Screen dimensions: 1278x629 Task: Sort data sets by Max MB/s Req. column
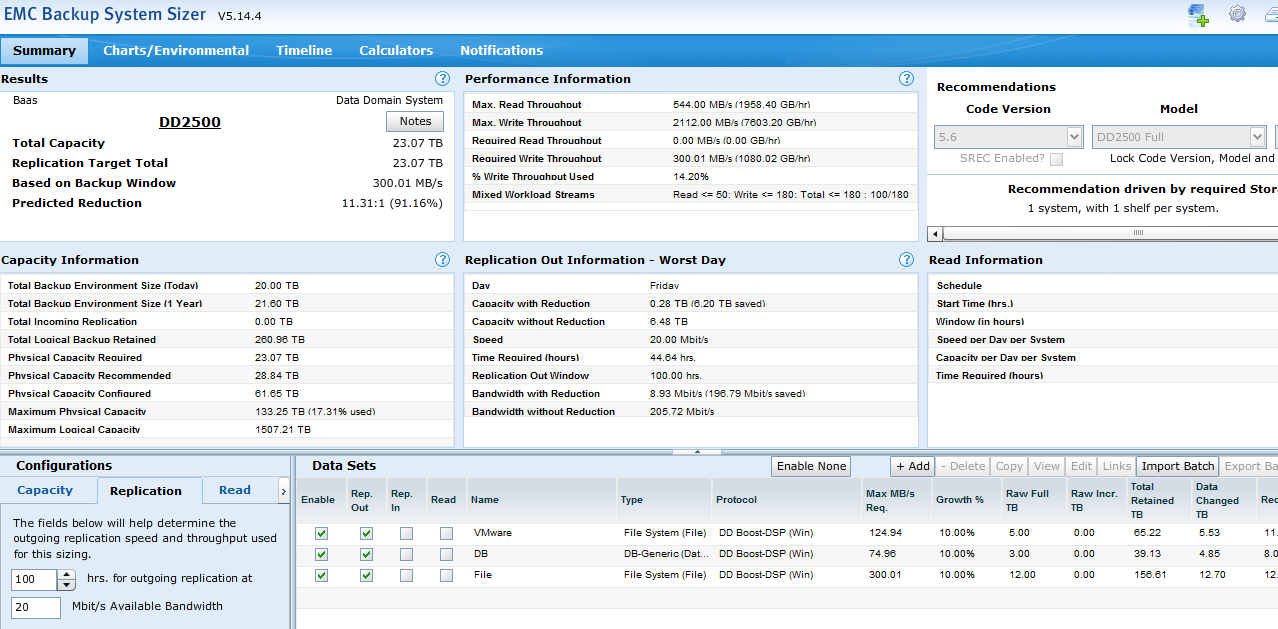coord(895,500)
